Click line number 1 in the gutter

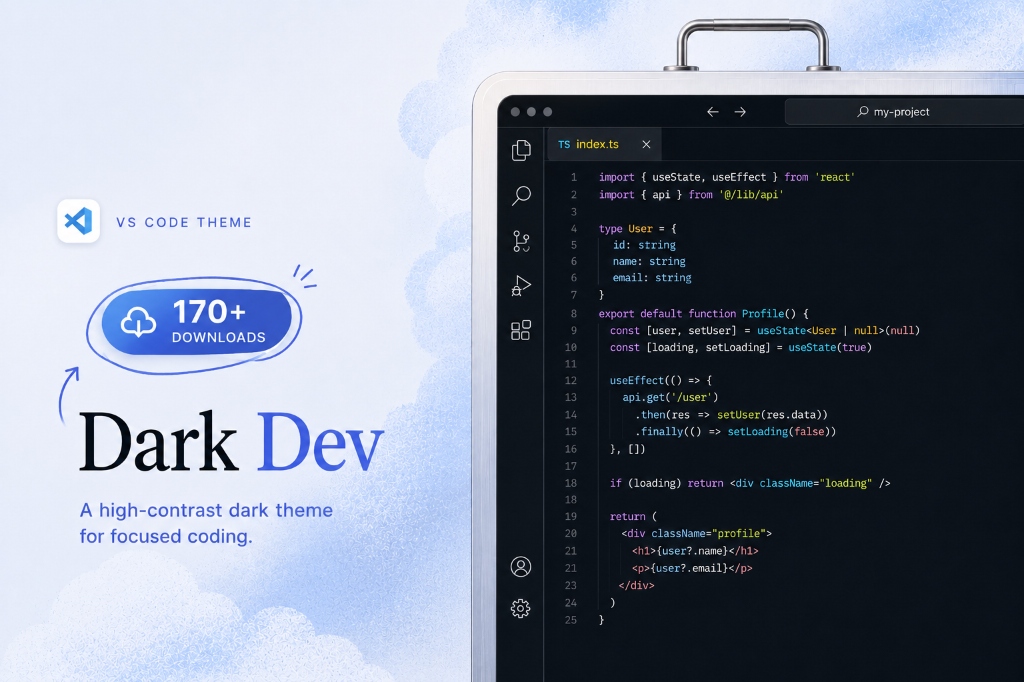point(574,177)
